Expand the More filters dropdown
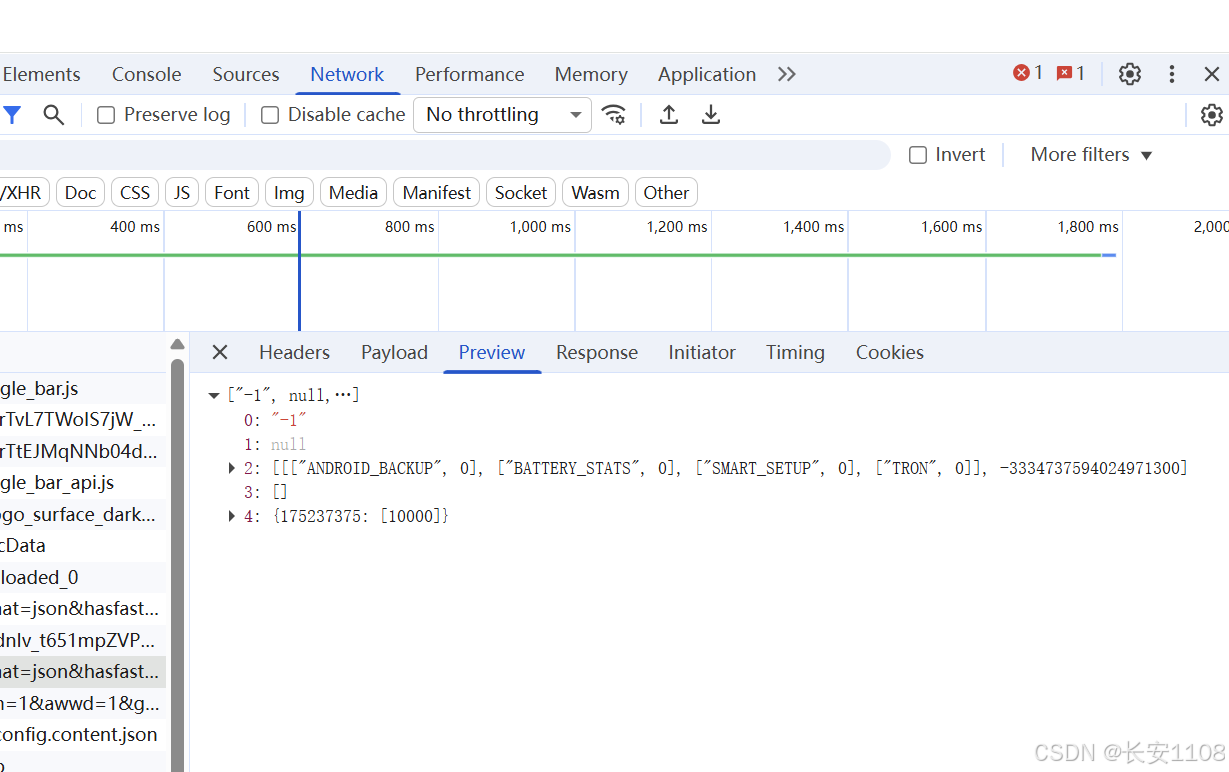1229x772 pixels. [x=1092, y=155]
